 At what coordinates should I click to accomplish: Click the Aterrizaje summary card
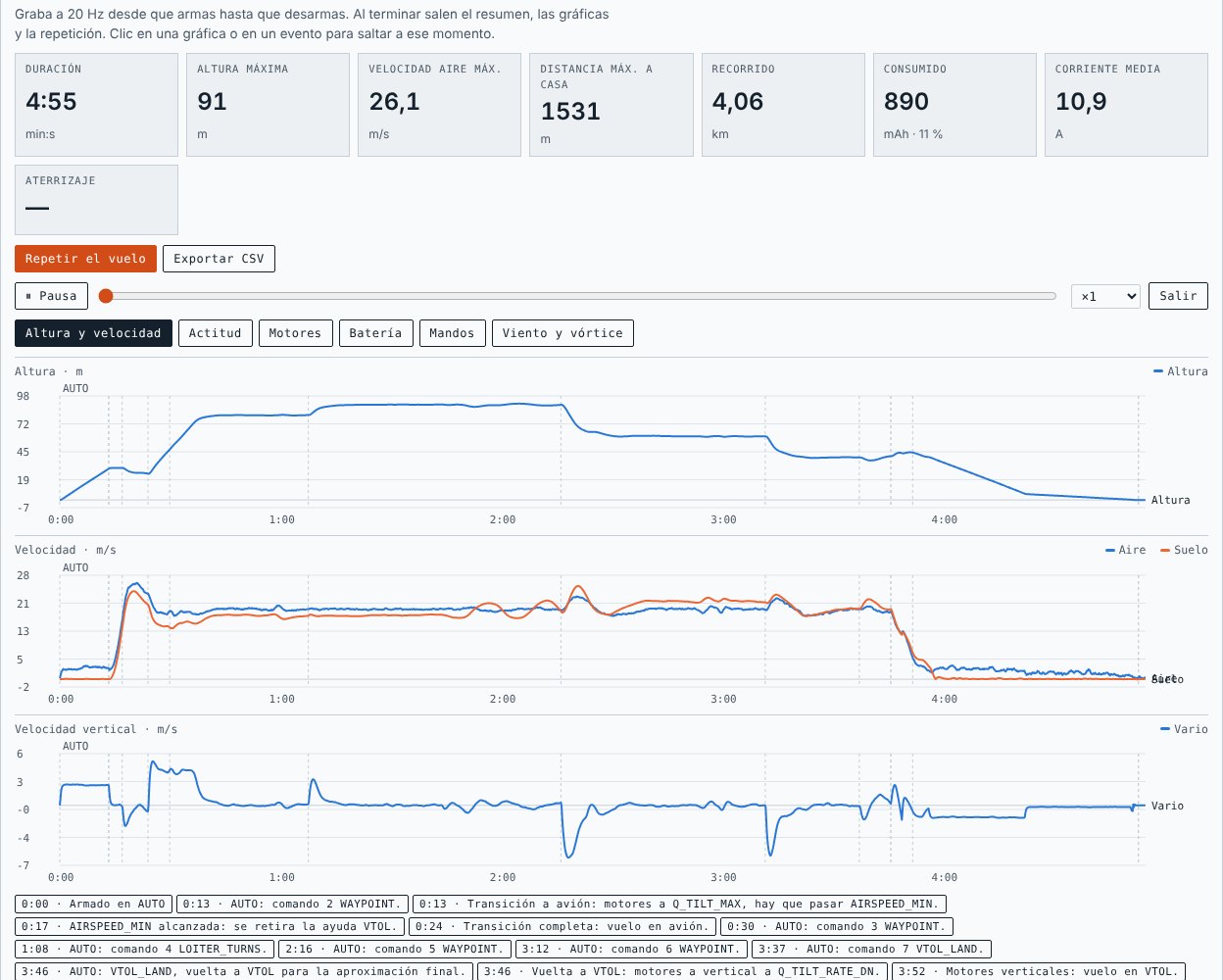click(96, 199)
